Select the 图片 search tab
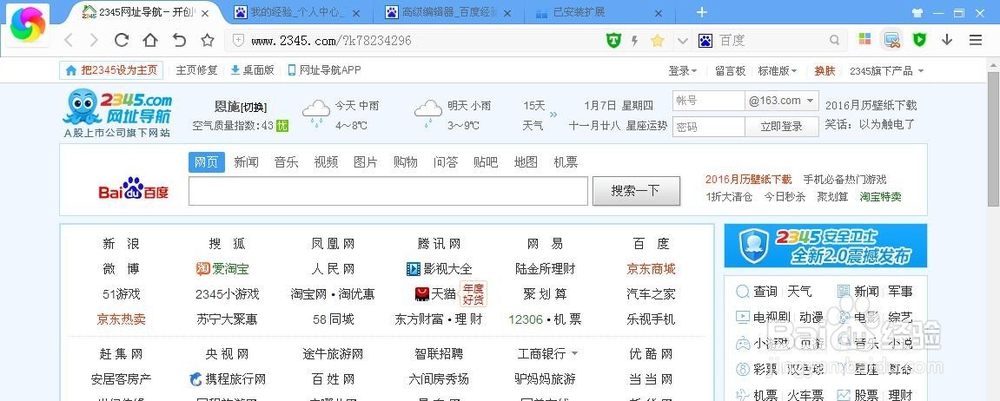The width and height of the screenshot is (1000, 401). [x=365, y=162]
